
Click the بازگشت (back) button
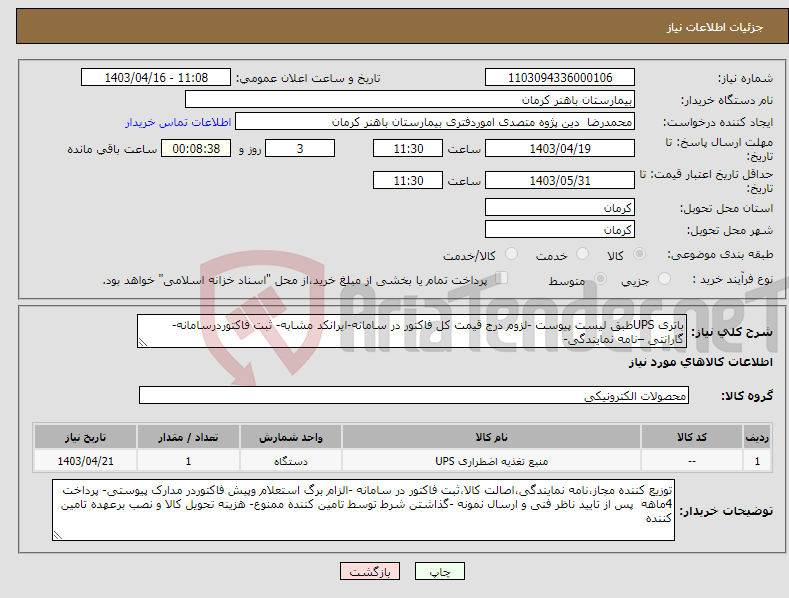click(x=370, y=571)
